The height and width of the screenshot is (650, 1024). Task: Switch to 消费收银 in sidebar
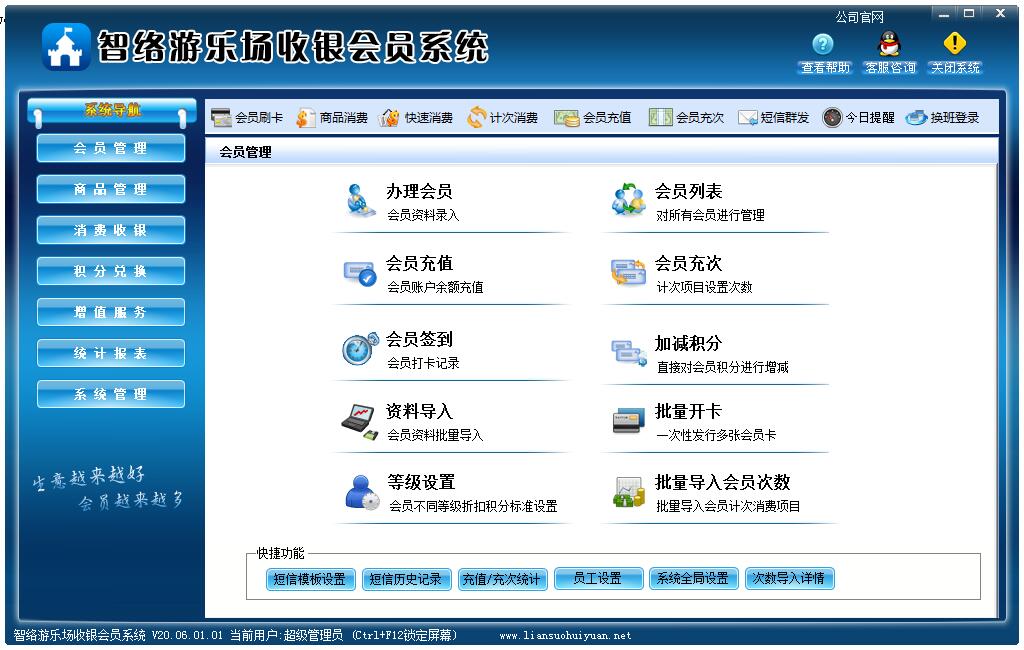click(110, 231)
